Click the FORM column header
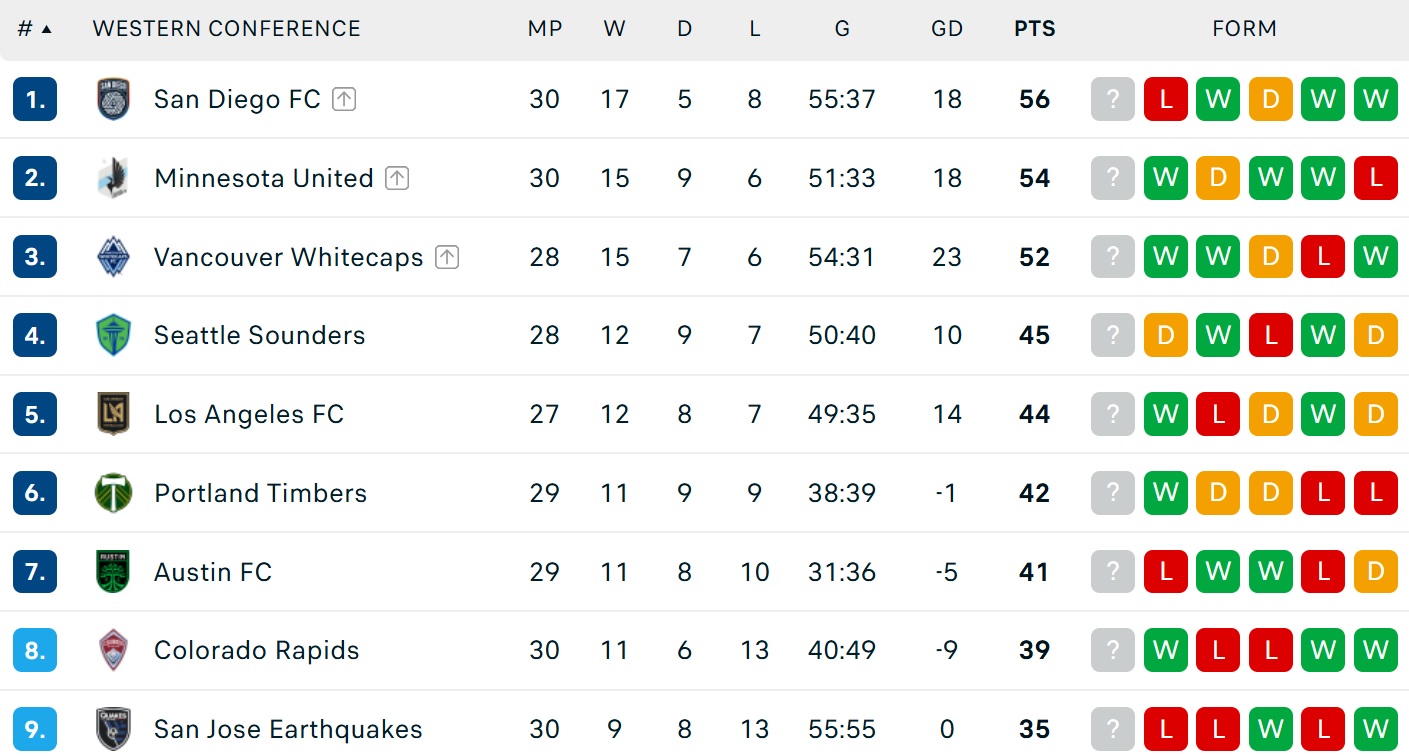1409x756 pixels. coord(1245,29)
